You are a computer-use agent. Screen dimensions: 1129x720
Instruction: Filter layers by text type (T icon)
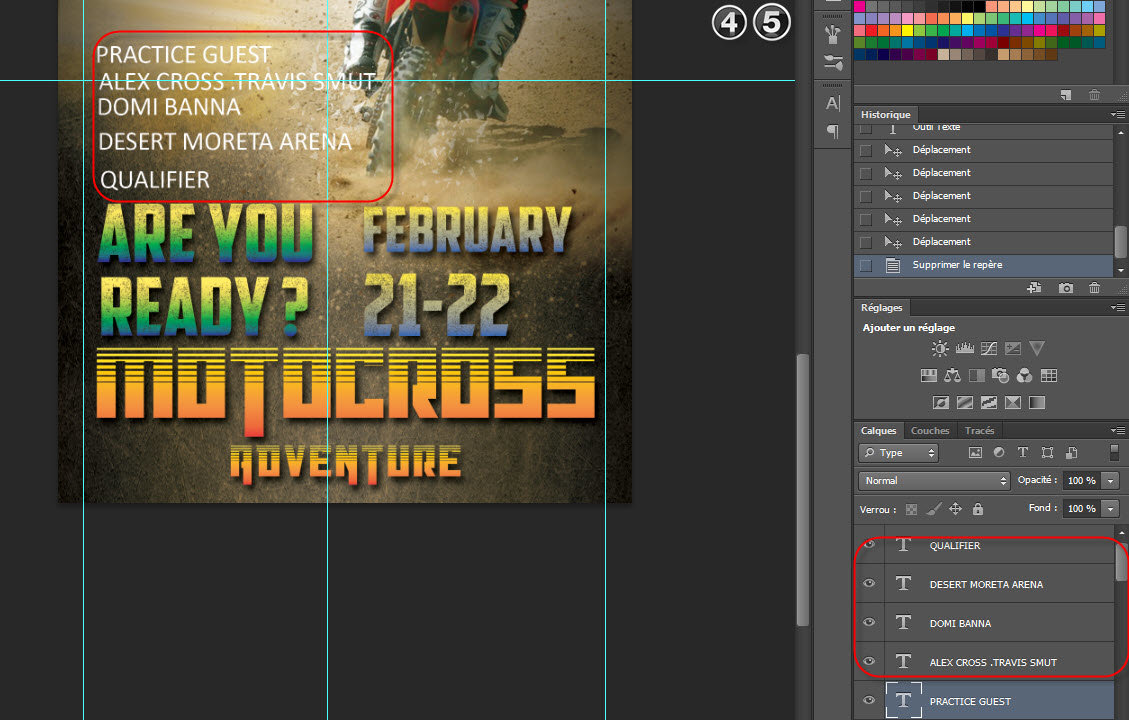1023,453
